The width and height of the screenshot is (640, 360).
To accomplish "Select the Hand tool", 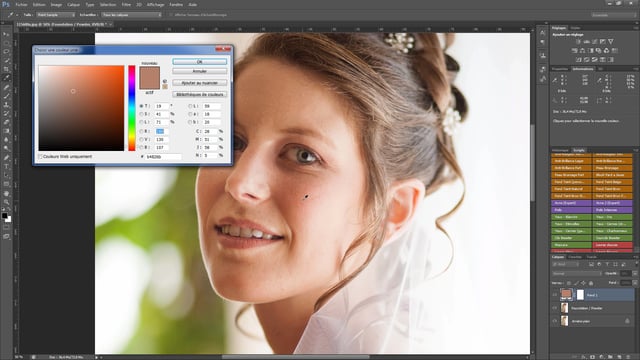I will 6,193.
